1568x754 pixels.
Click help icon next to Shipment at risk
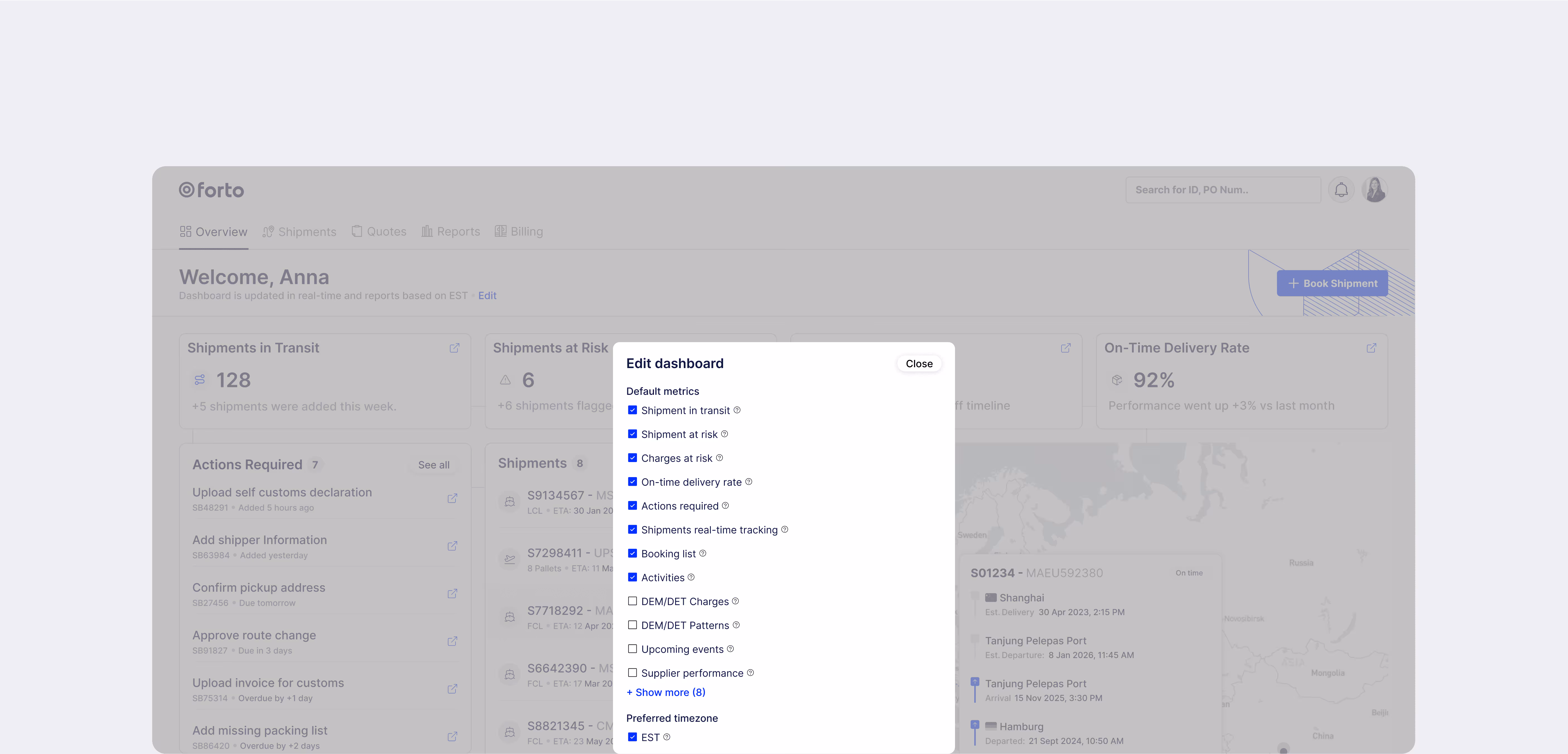tap(724, 434)
